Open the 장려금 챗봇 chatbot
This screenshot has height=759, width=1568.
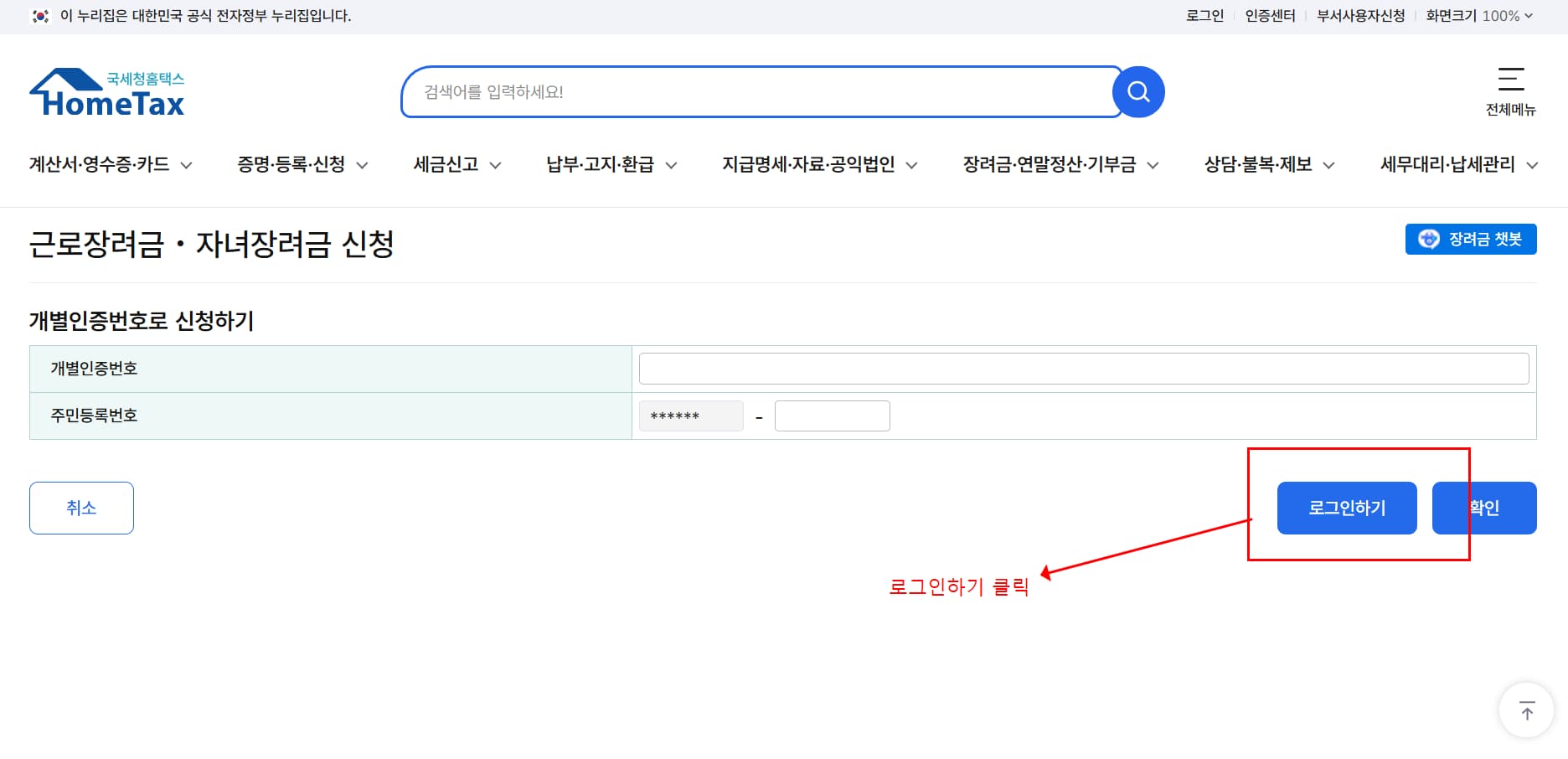(1471, 239)
